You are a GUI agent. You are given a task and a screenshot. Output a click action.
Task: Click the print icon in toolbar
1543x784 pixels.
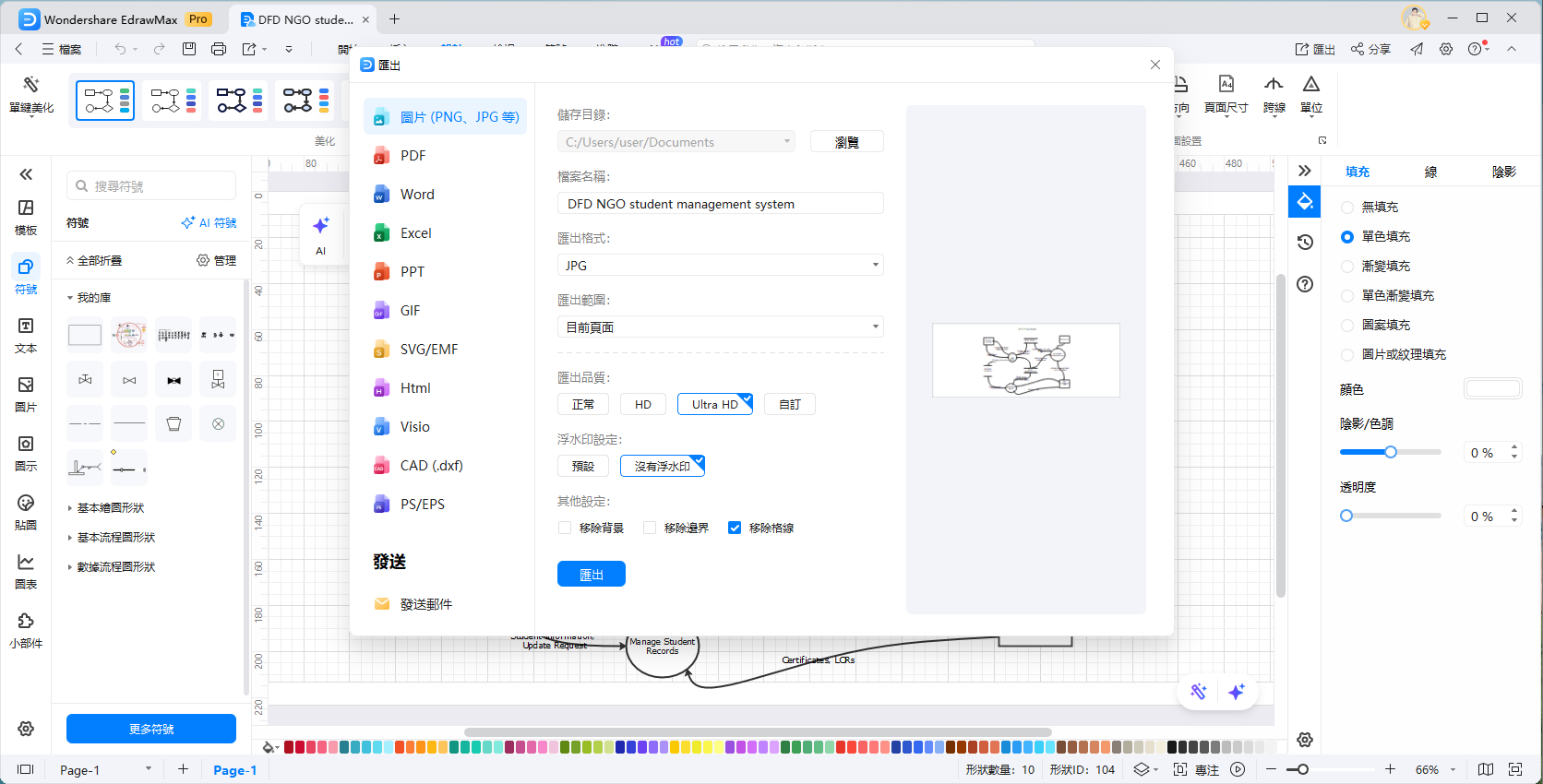click(x=219, y=49)
